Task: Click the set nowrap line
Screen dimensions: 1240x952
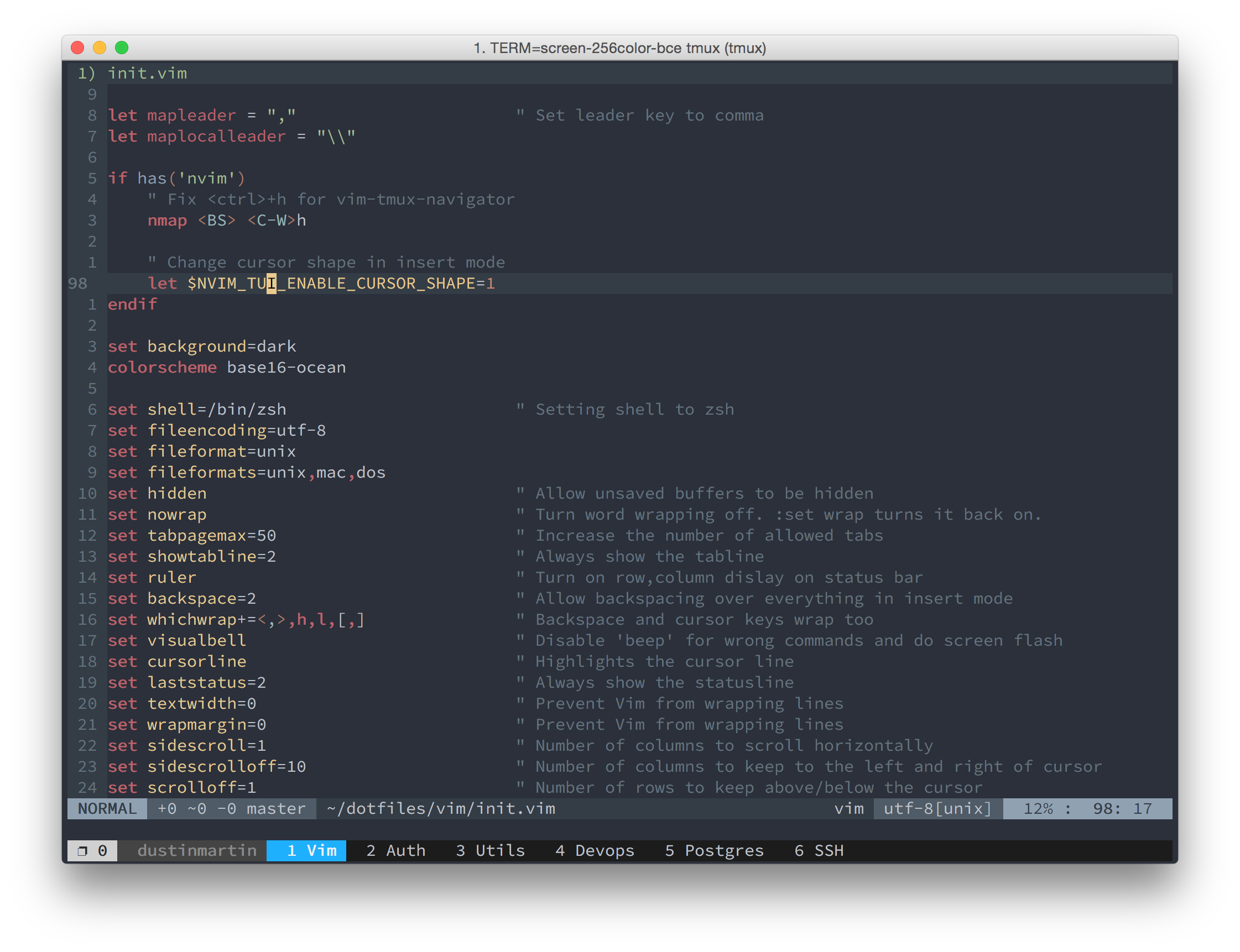Action: (x=157, y=514)
